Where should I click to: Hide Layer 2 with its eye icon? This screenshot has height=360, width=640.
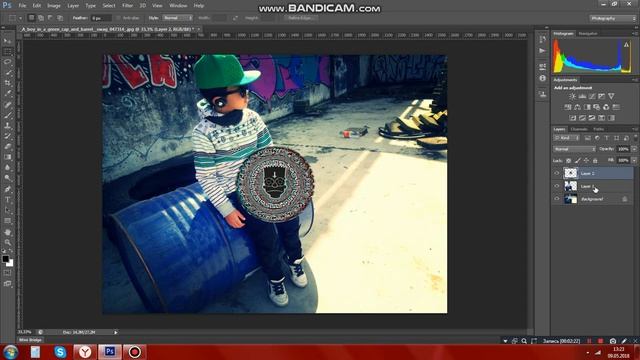coord(557,173)
